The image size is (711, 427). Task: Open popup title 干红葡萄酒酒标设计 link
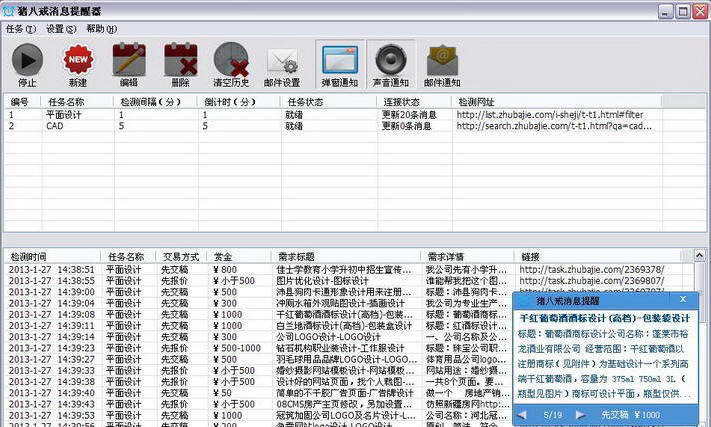click(604, 318)
